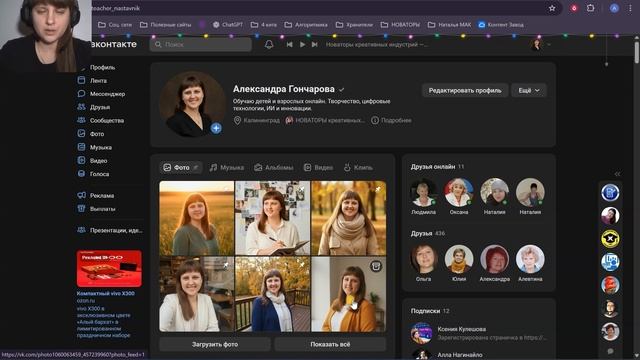Image resolution: width=640 pixels, height=360 pixels.
Task: Open the Подписки section heading
Action: click(x=430, y=311)
